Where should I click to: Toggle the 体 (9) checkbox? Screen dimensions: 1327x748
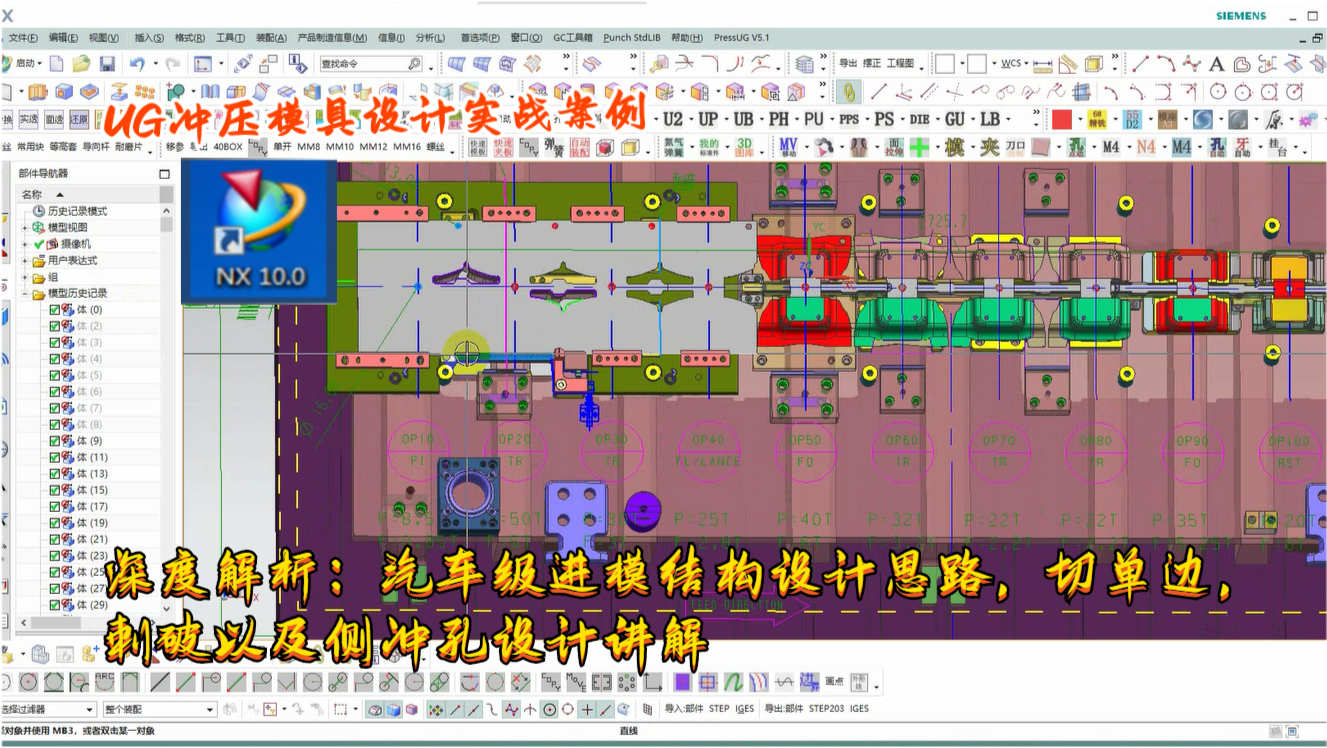[x=55, y=441]
